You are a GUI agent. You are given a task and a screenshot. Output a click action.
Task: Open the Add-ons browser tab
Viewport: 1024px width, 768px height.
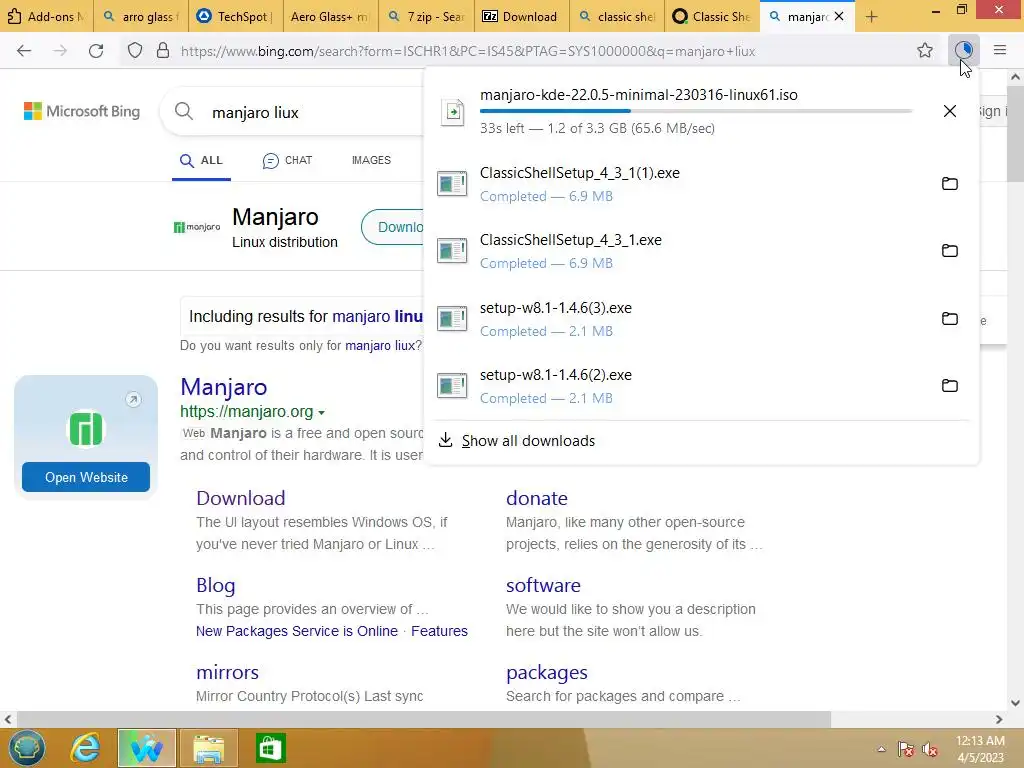(x=47, y=16)
